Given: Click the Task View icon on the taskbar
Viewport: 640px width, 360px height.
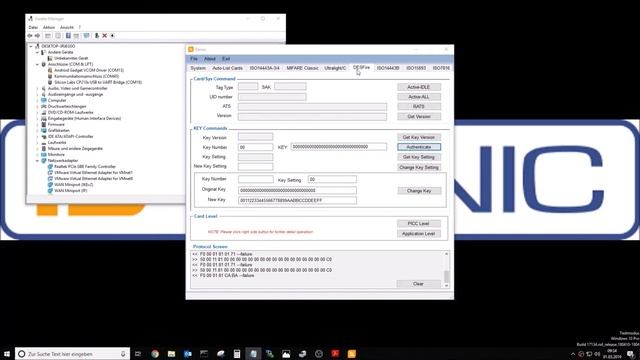Looking at the screenshot, I should [x=138, y=354].
